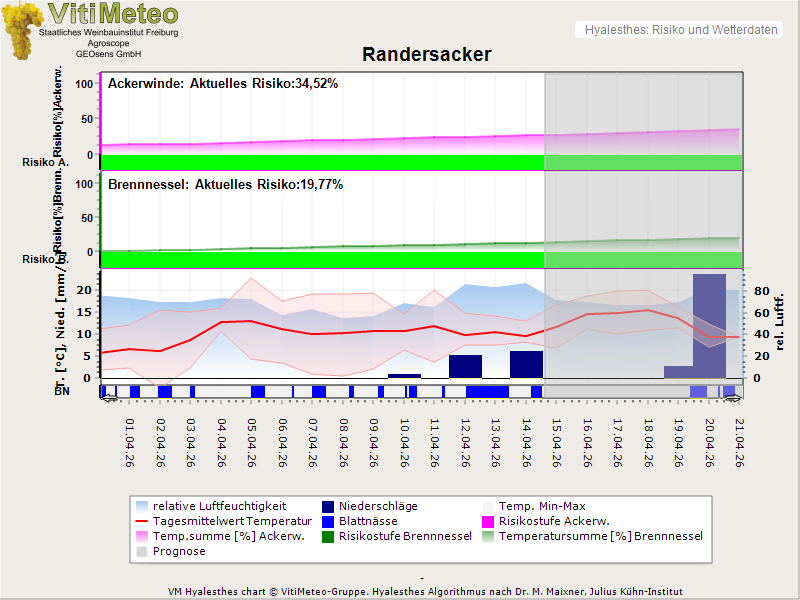Click the Risikostufe Brennnessel green swatch
Screen dimensions: 800x600
coord(329,536)
